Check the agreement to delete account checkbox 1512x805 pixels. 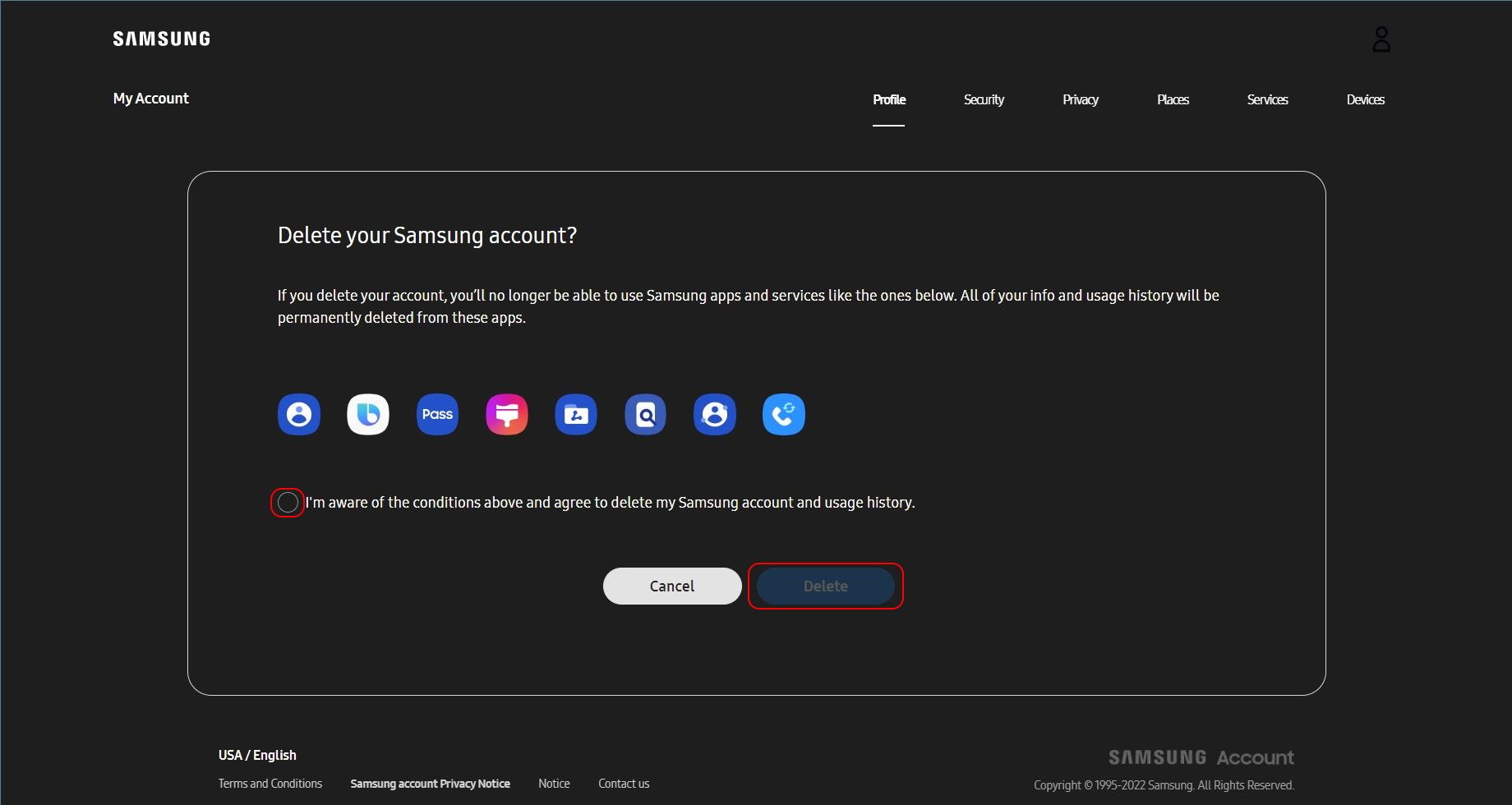(288, 503)
